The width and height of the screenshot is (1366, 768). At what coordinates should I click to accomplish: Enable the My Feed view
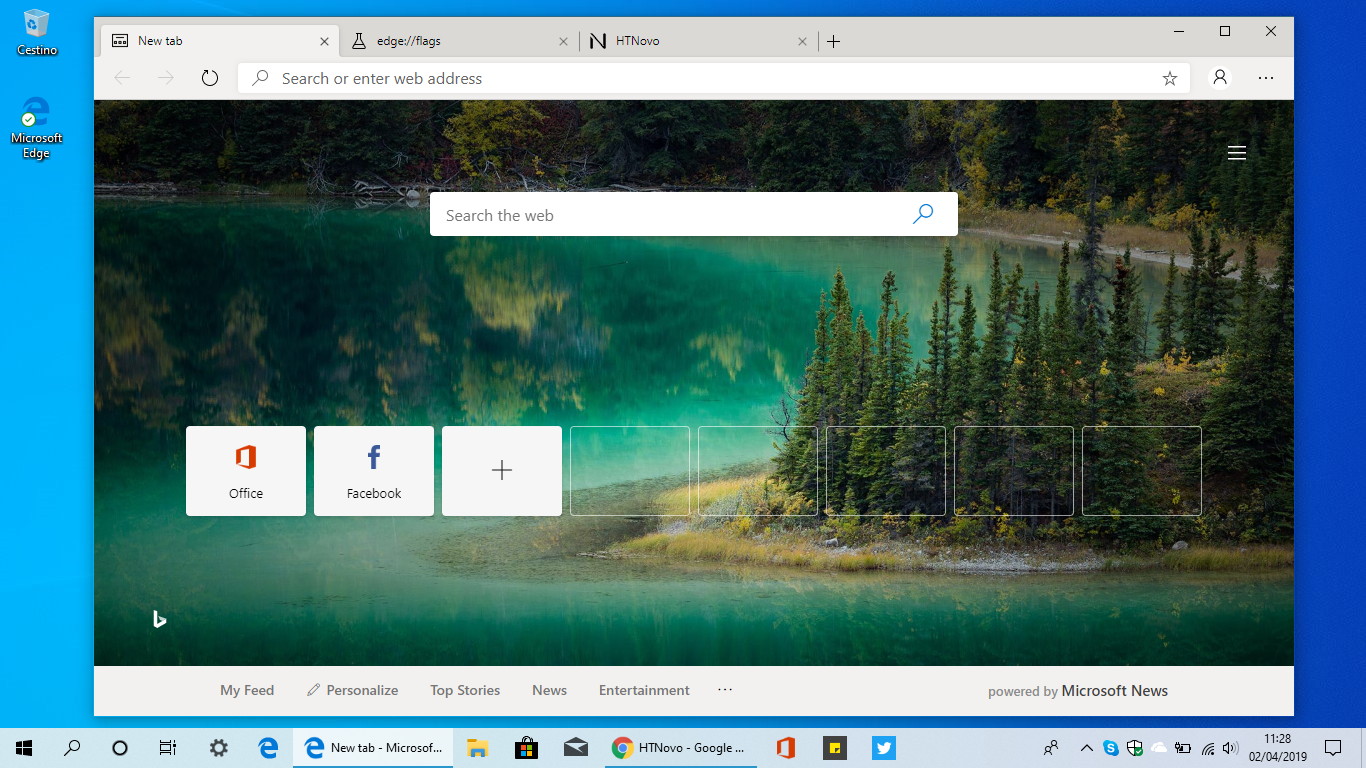(x=247, y=690)
